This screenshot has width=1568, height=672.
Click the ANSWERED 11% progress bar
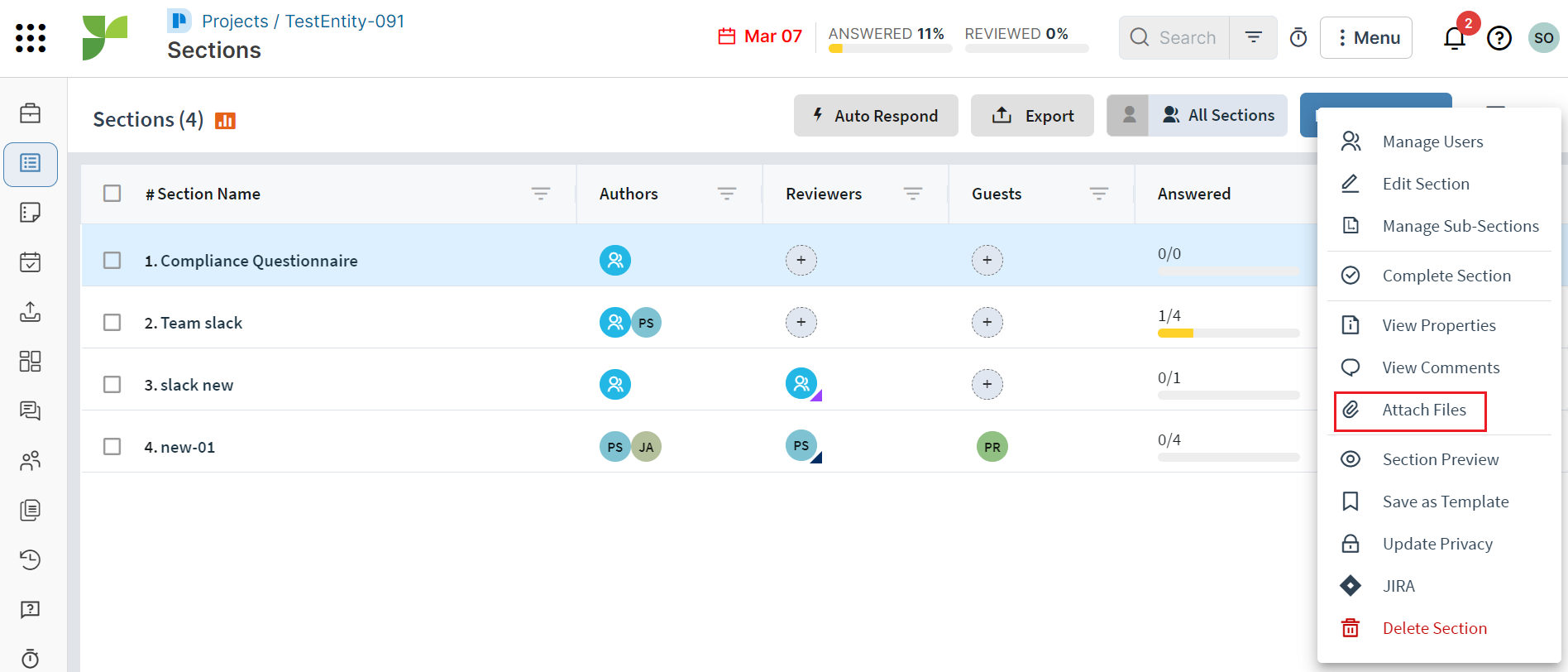890,49
